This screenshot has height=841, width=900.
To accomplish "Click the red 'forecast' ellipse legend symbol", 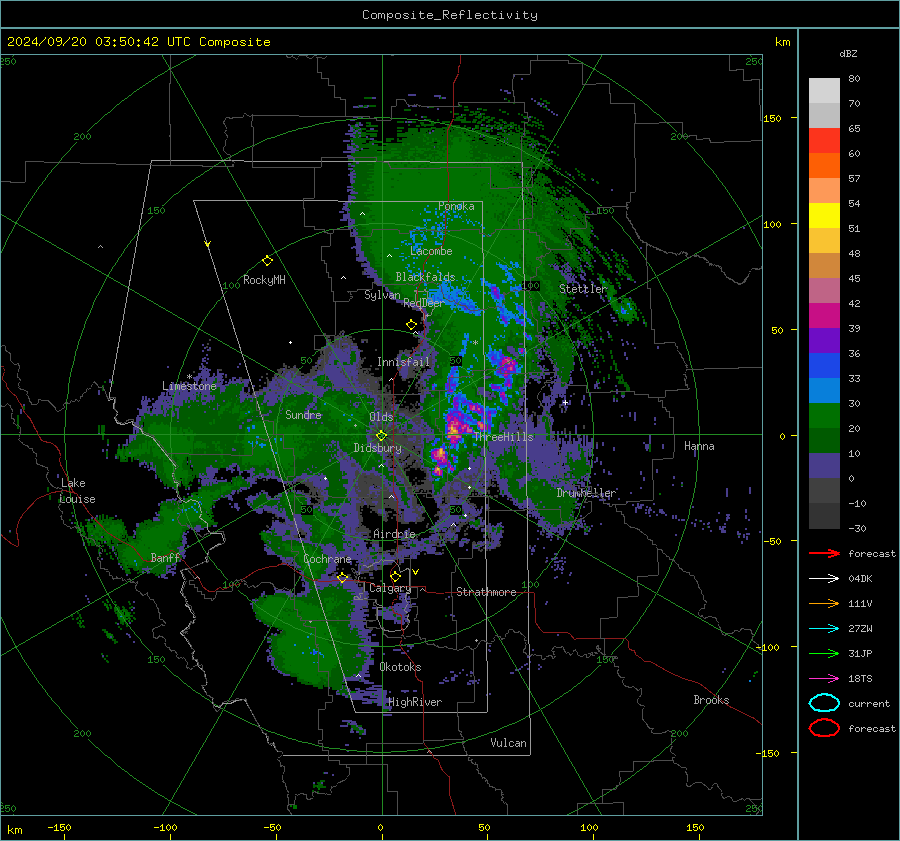I will [824, 728].
